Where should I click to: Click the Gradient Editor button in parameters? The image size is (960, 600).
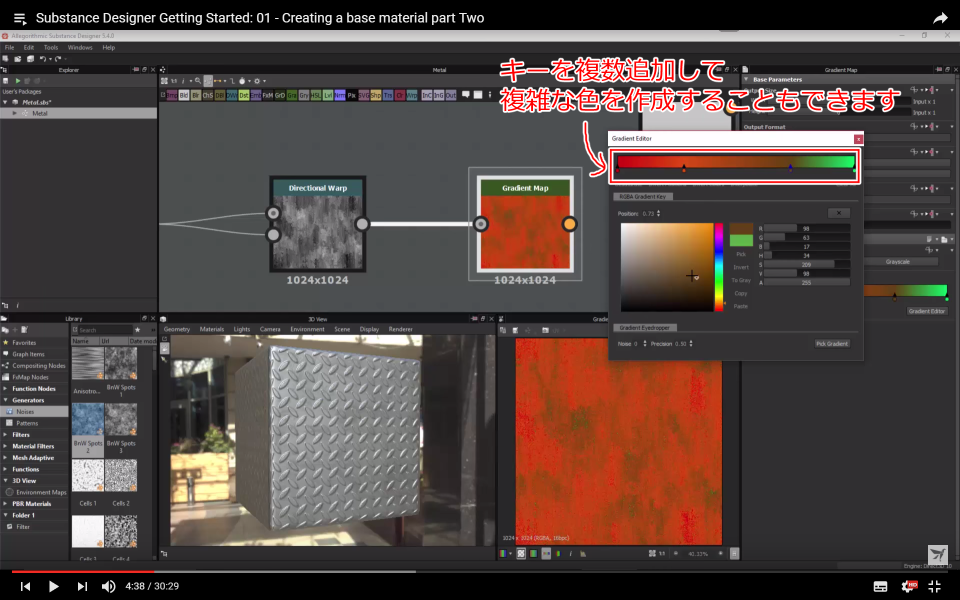tap(927, 311)
